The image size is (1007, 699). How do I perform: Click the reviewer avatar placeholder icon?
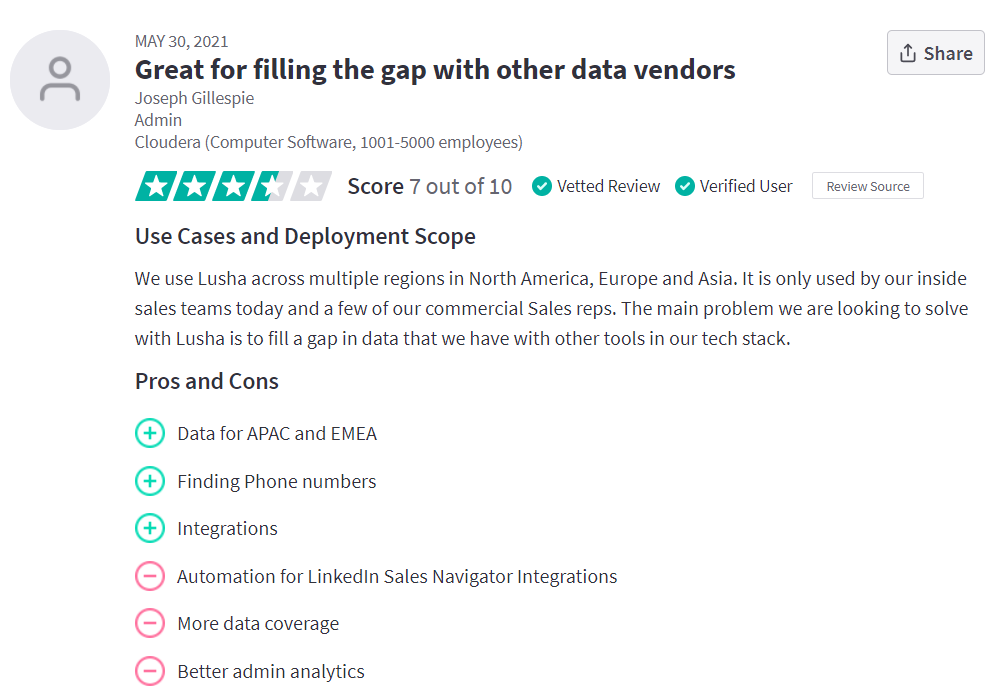60,80
